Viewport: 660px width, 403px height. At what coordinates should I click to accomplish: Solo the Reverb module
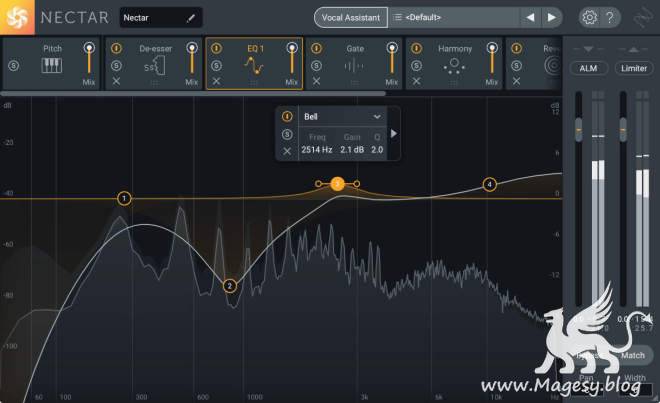[x=516, y=66]
